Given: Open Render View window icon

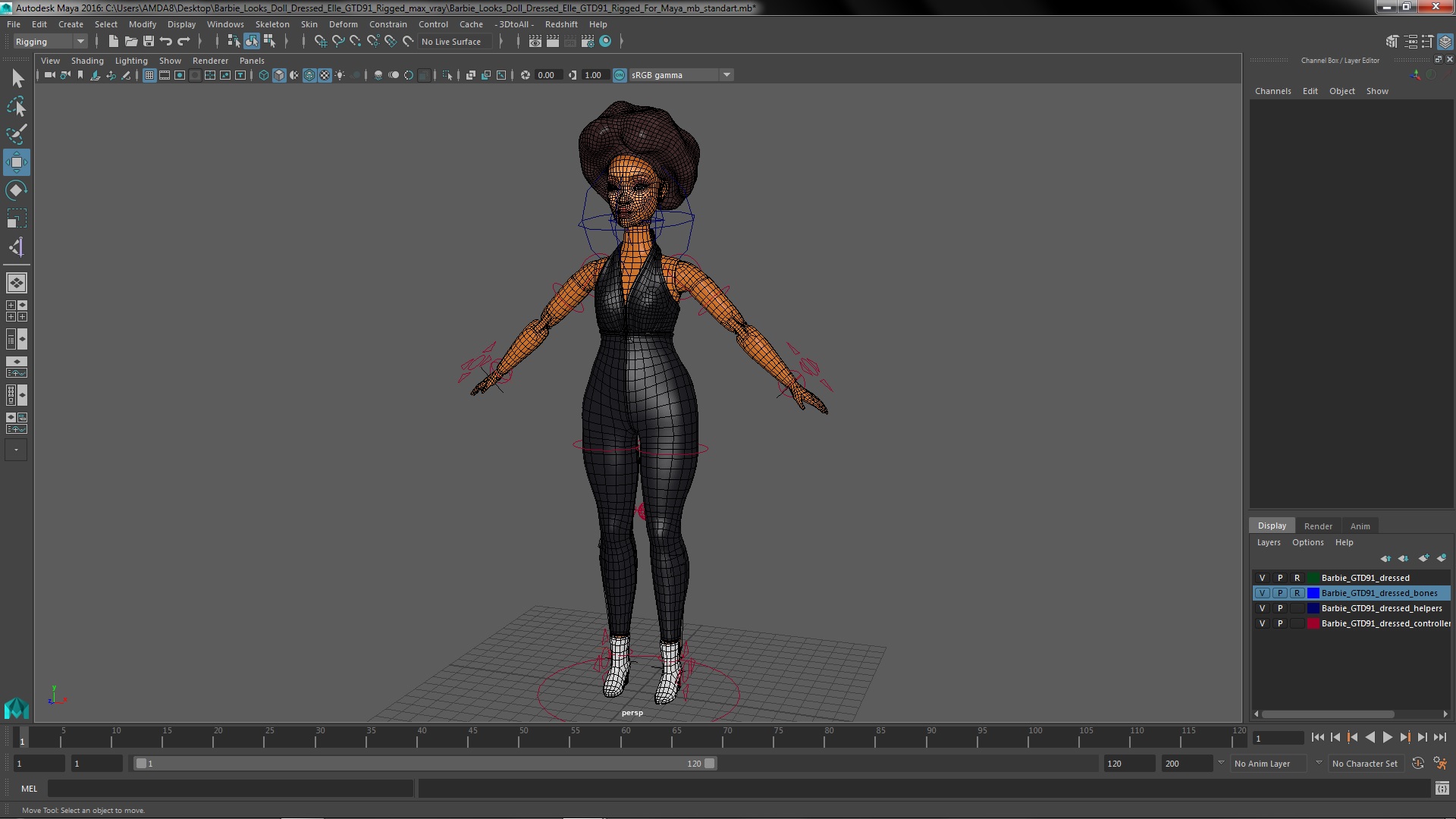Looking at the screenshot, I should [535, 42].
